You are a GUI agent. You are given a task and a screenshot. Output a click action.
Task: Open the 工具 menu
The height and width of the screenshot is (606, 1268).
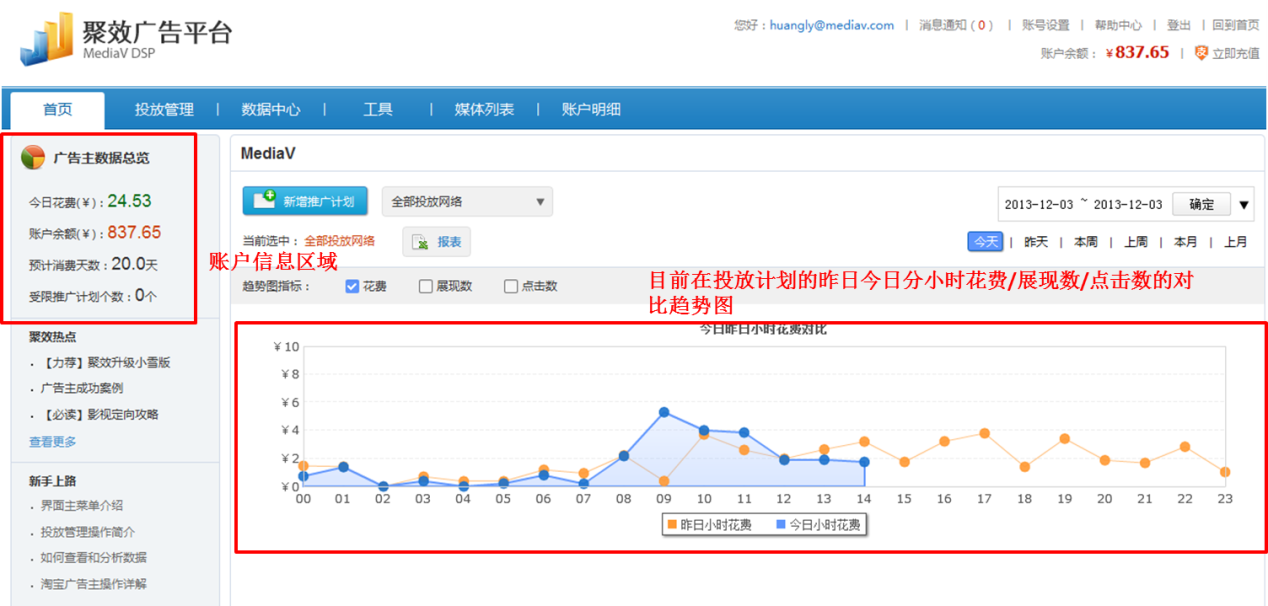click(377, 110)
